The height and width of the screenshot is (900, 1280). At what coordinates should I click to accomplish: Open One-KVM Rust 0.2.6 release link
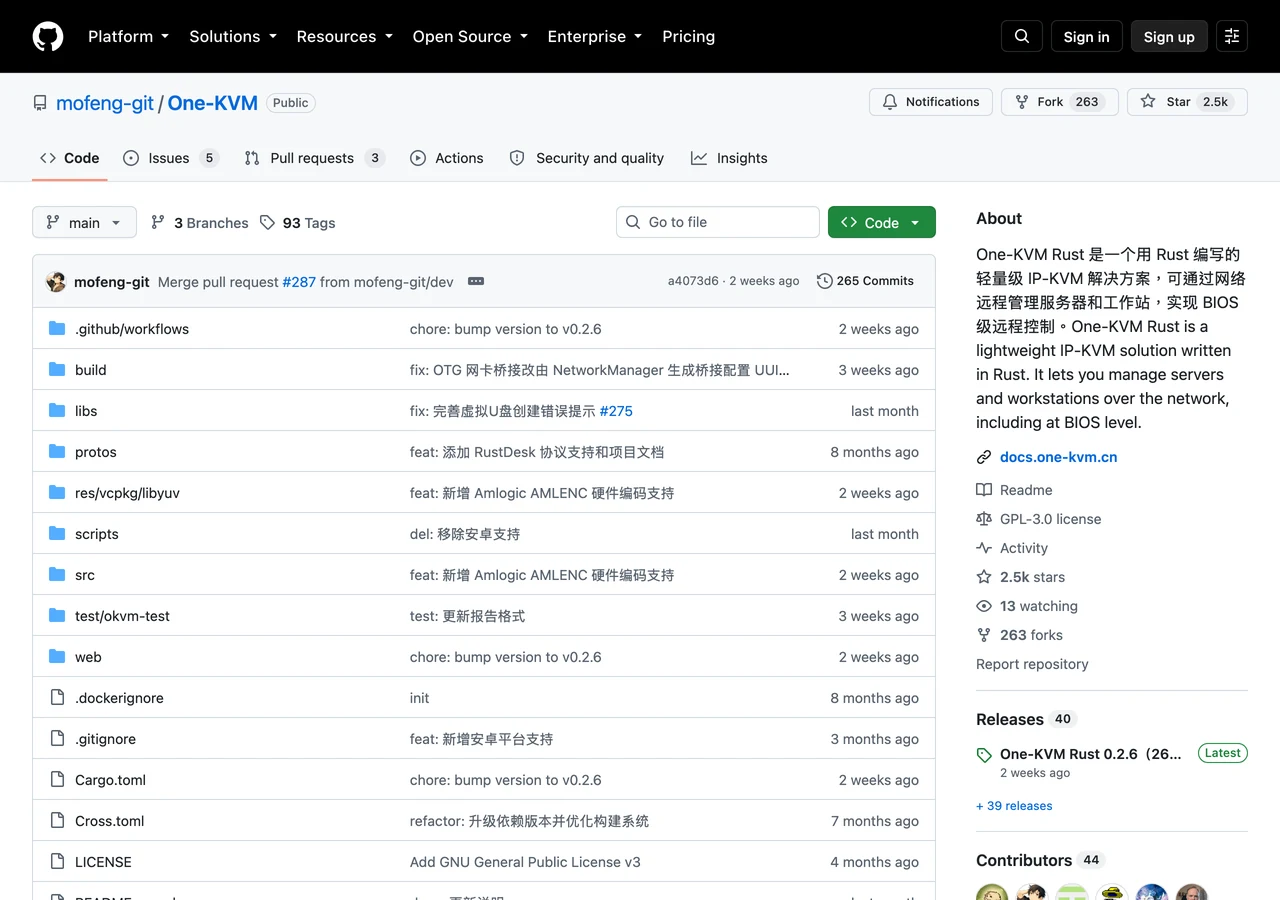(1090, 754)
